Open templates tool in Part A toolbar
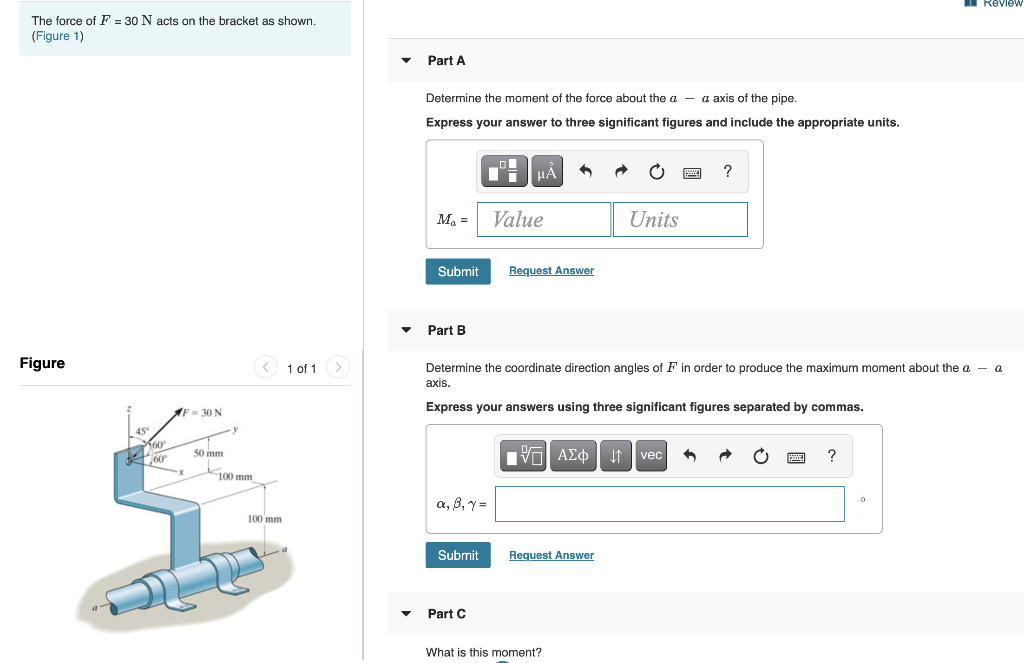 (x=504, y=171)
